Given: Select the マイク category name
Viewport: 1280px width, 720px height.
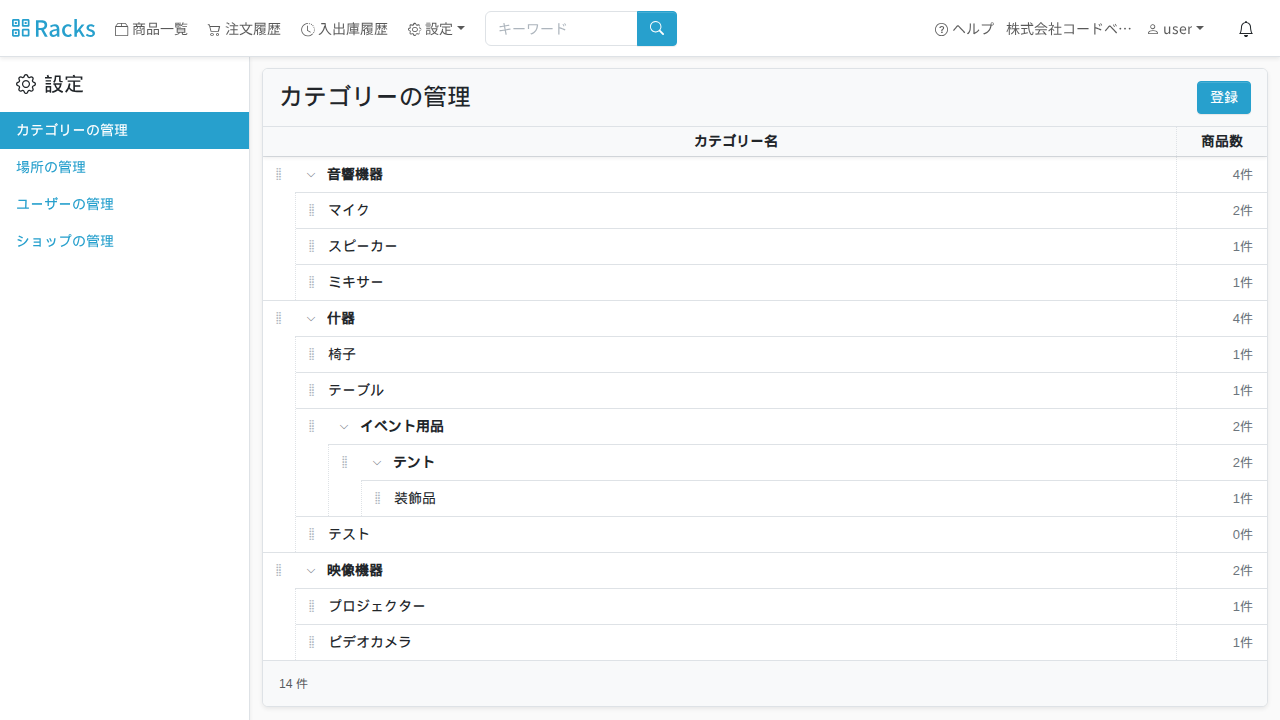Looking at the screenshot, I should click(x=349, y=210).
